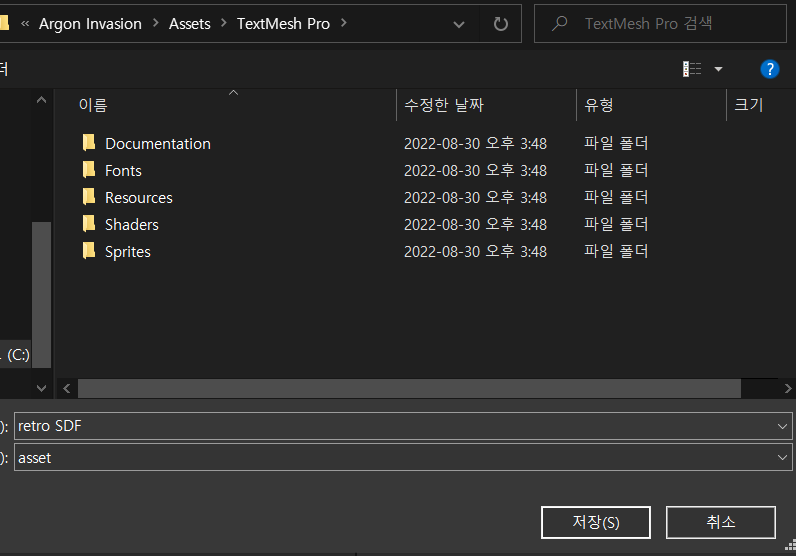Click the Fonts folder name
Viewport: 796px width, 556px height.
tap(123, 171)
